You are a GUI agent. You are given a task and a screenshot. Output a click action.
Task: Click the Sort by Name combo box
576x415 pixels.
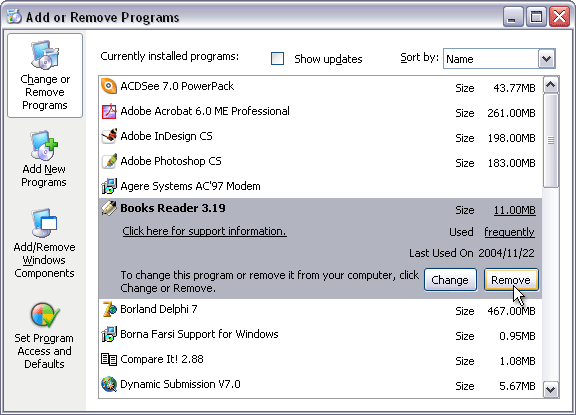point(499,59)
